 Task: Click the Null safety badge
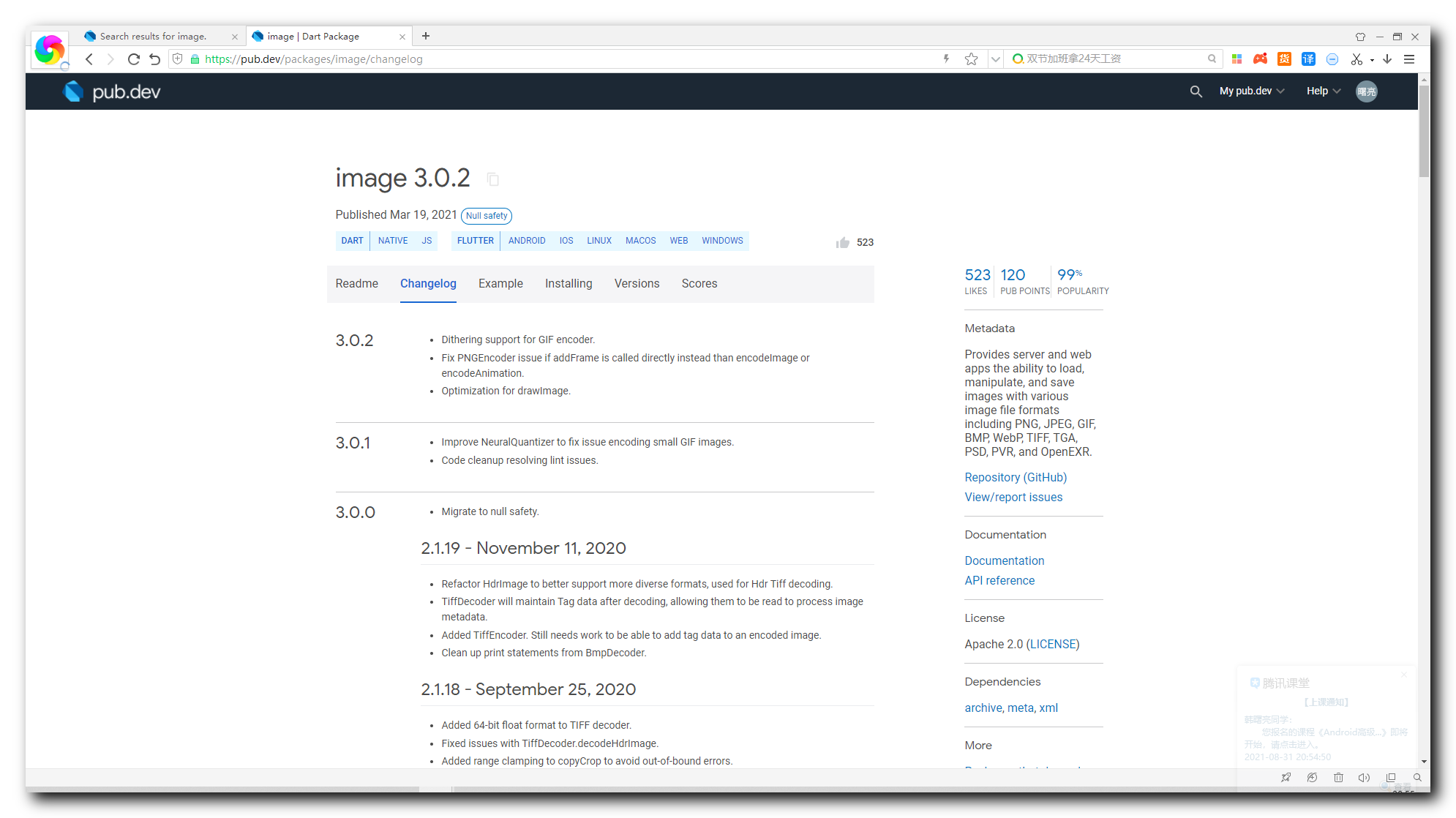[x=487, y=216]
